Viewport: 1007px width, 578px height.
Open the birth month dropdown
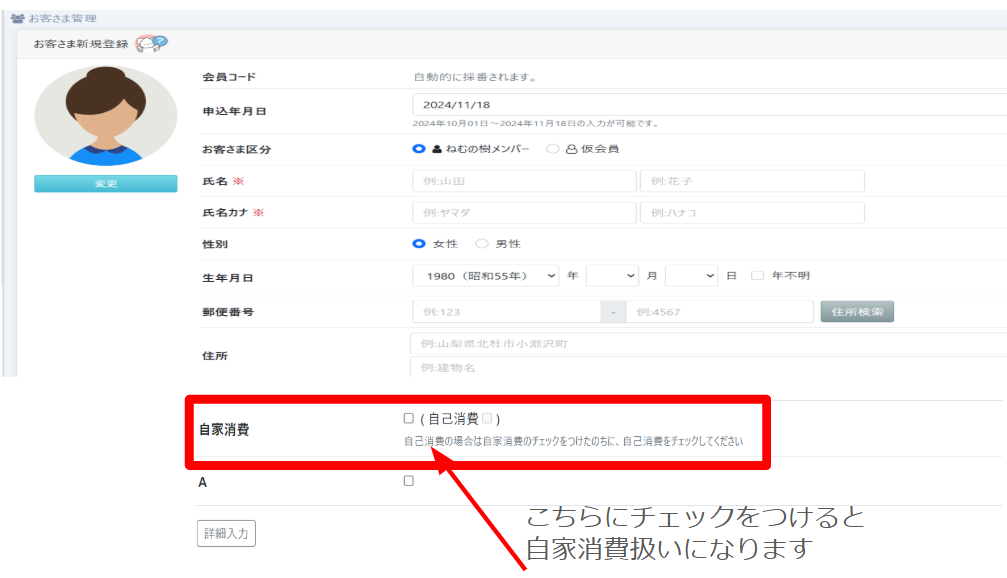coord(612,276)
